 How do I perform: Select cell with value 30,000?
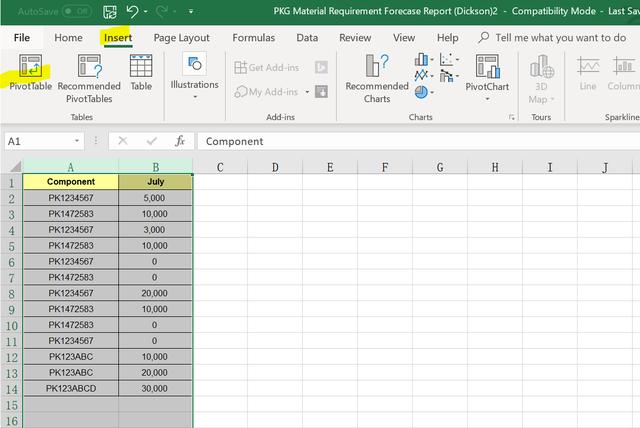pos(155,388)
